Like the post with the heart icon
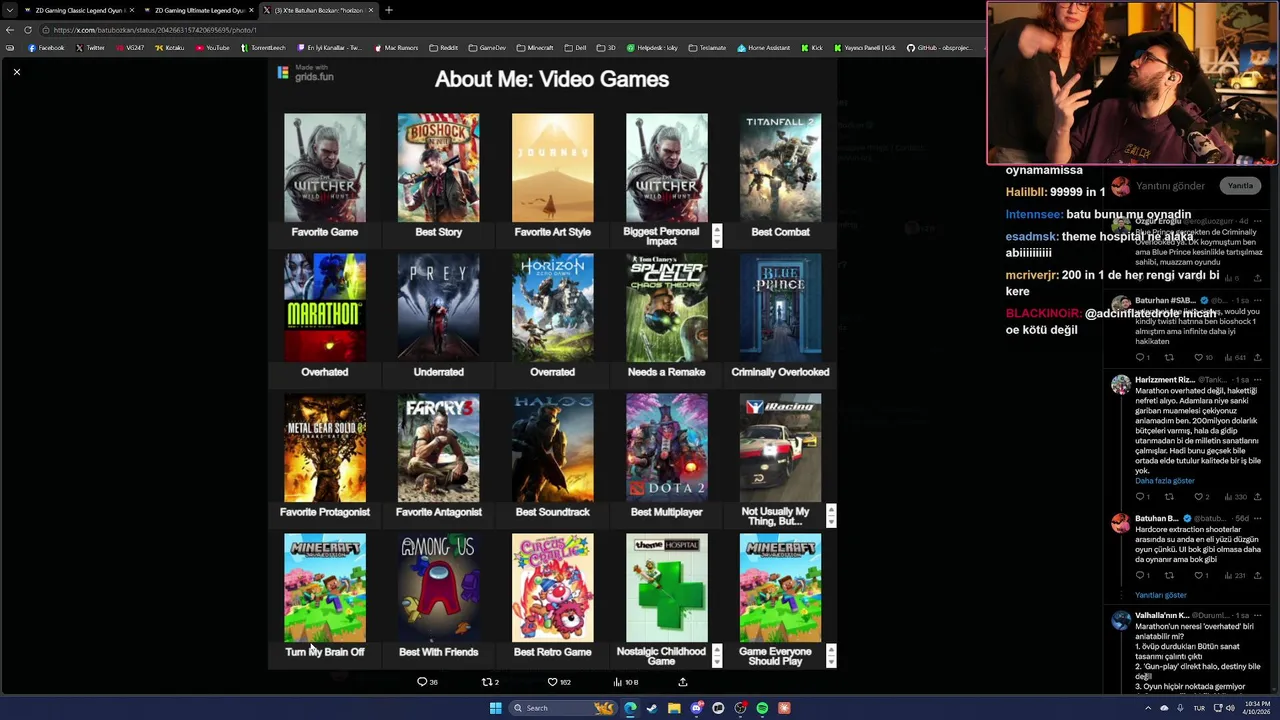This screenshot has height=720, width=1280. tap(552, 682)
